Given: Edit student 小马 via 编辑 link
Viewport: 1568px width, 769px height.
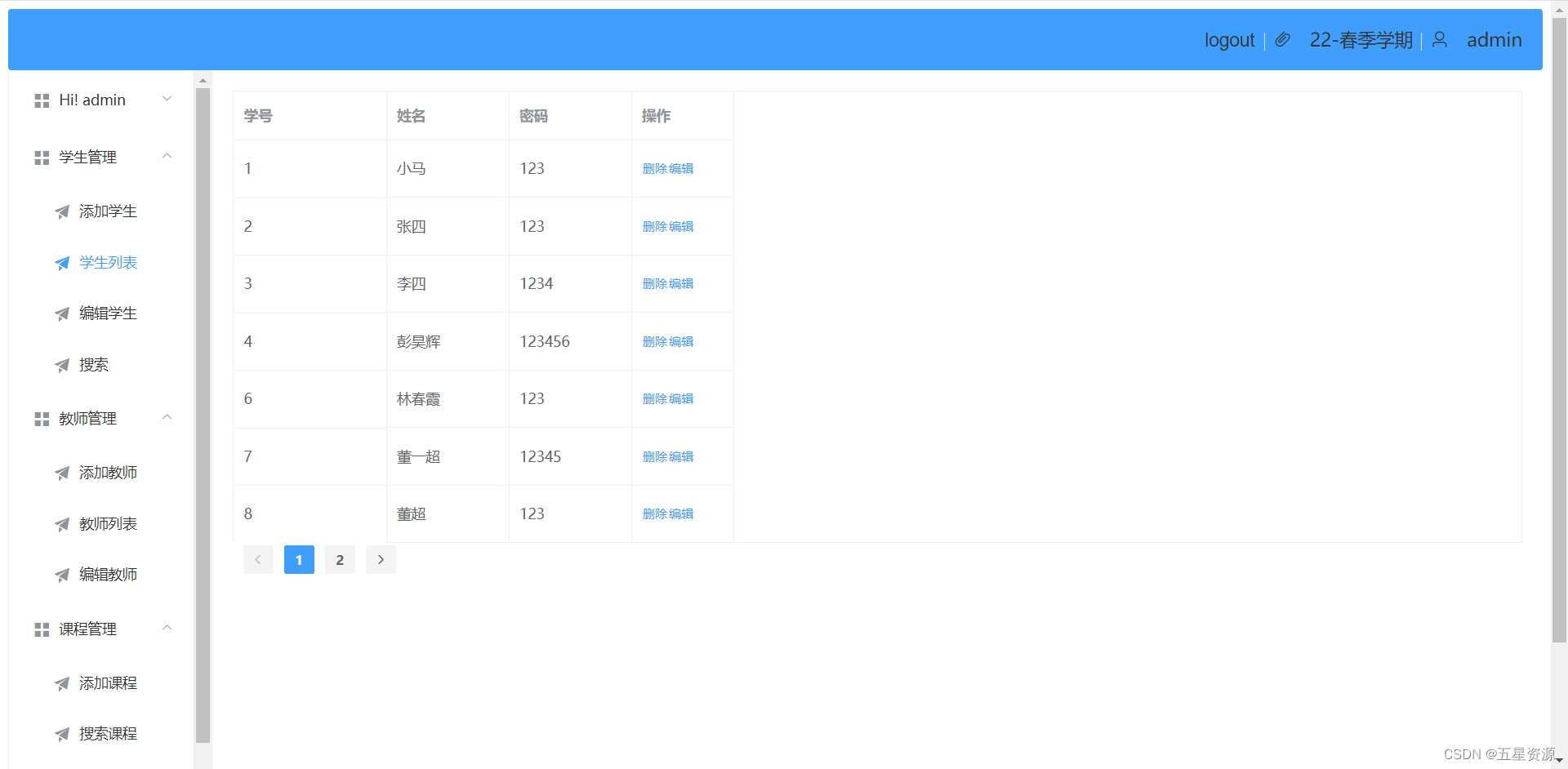Looking at the screenshot, I should (x=681, y=169).
